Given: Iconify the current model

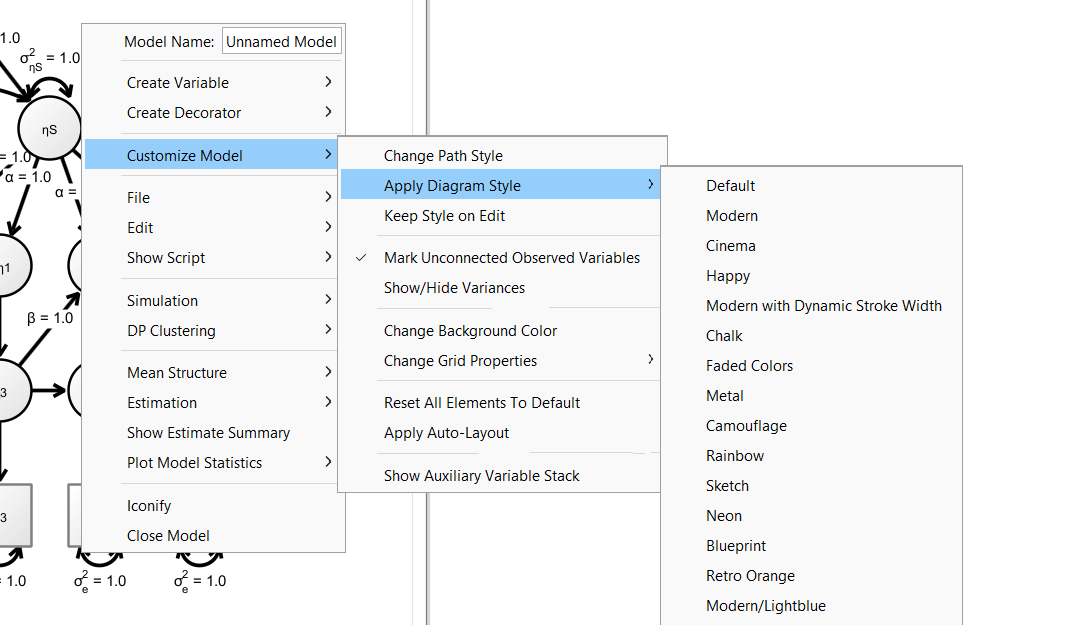Looking at the screenshot, I should click(x=149, y=506).
